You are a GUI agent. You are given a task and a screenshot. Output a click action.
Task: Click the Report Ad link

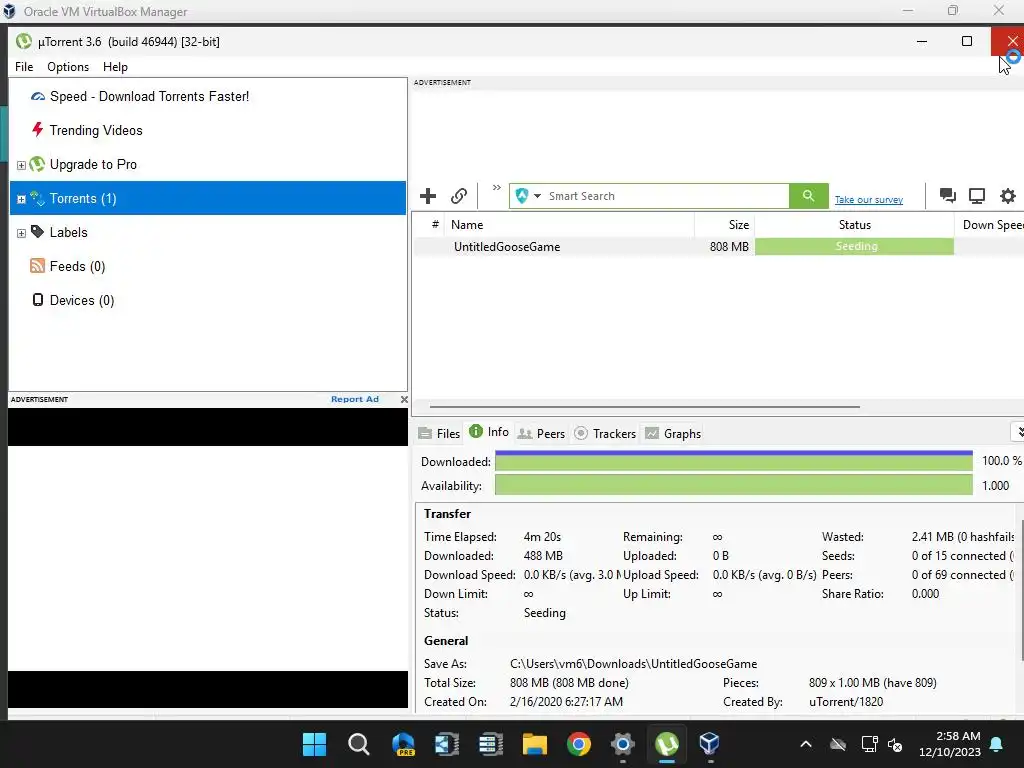[355, 399]
